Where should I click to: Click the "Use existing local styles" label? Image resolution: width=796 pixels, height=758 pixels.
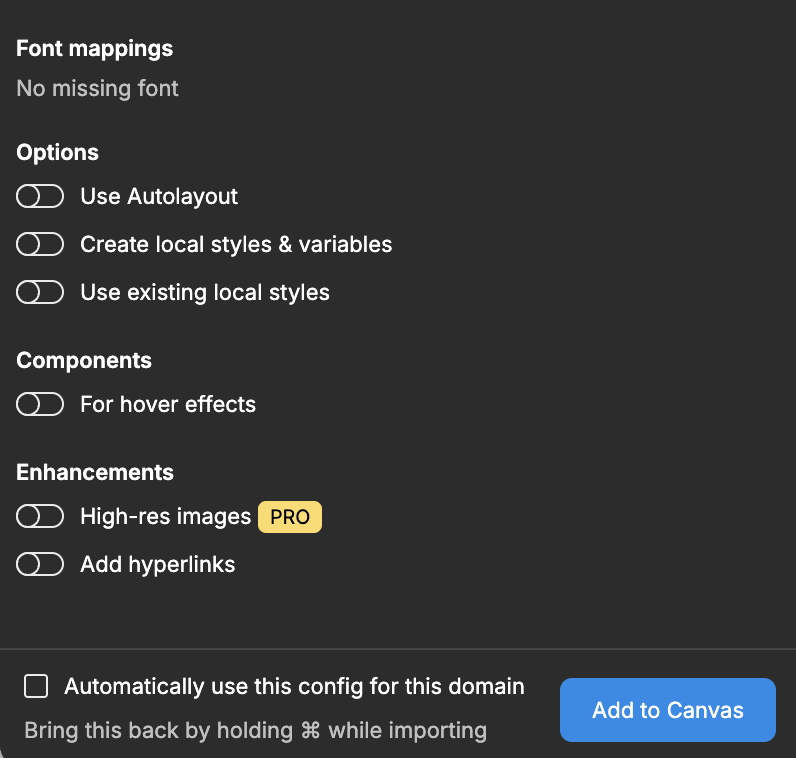205,292
